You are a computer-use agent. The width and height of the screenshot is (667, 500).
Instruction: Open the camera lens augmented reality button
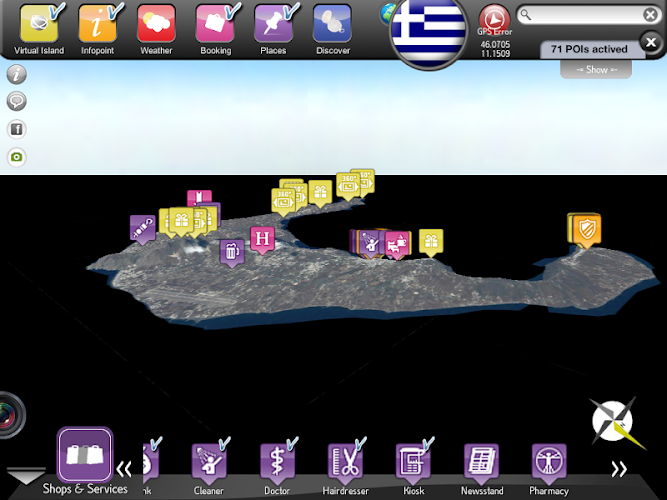(x=10, y=415)
